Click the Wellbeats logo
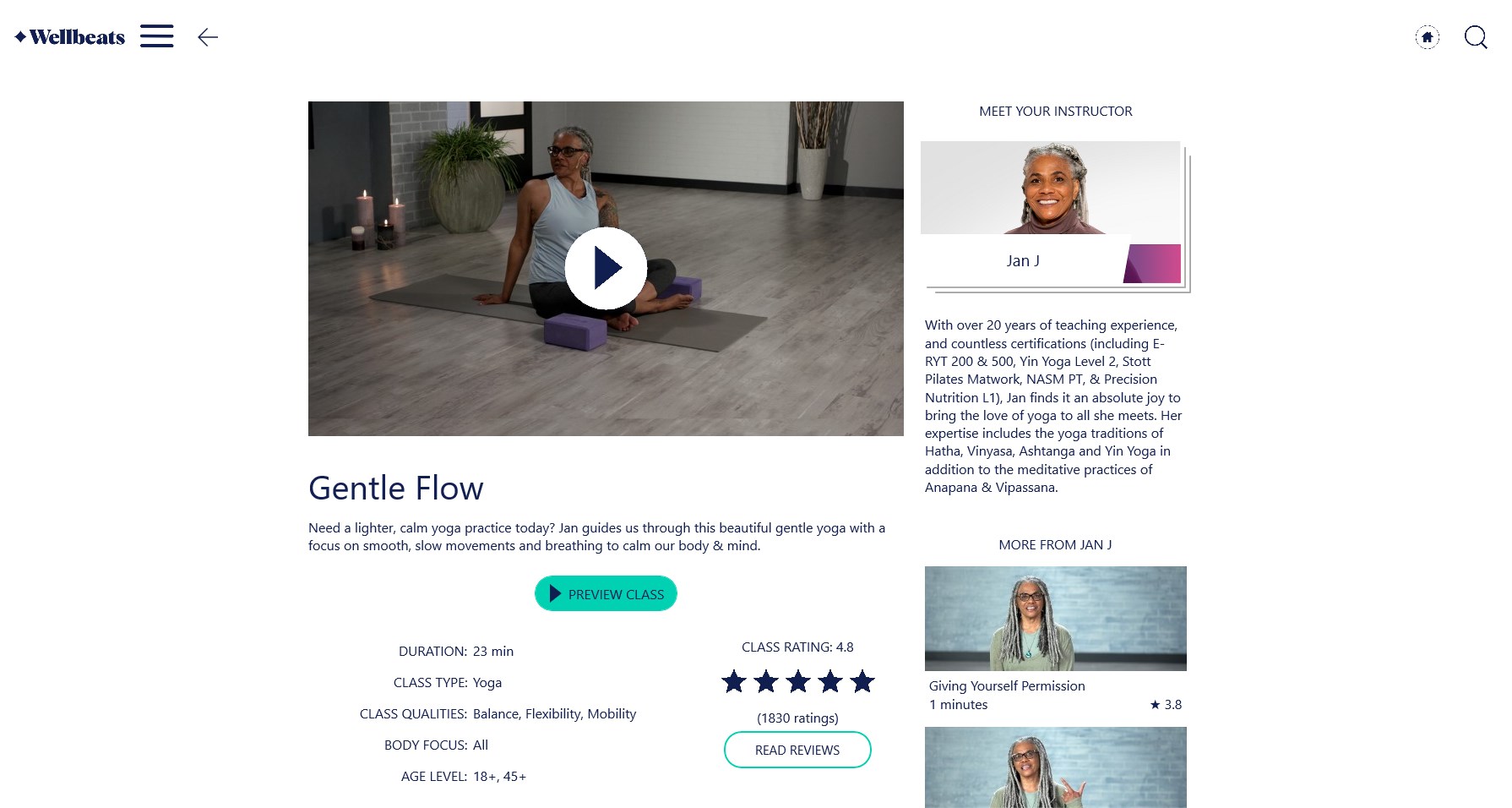This screenshot has height=808, width=1512. coord(69,37)
